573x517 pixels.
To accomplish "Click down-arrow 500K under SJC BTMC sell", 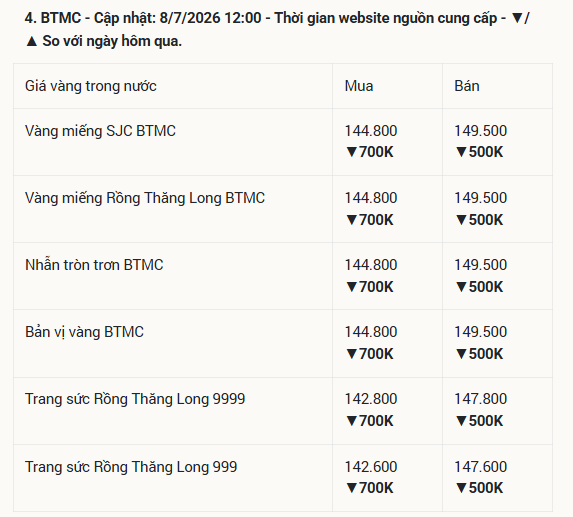I will [479, 152].
